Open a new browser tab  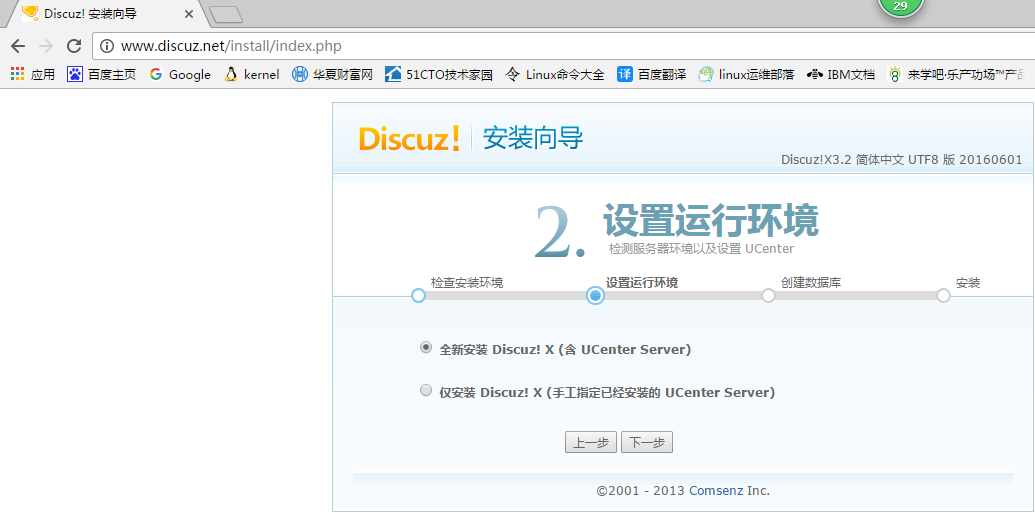coord(226,14)
